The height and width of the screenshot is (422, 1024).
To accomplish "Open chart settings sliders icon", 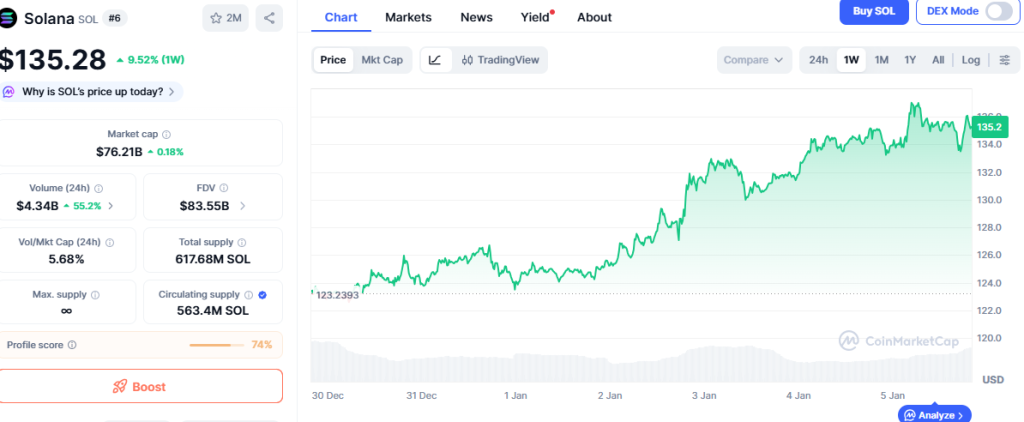I will click(1004, 60).
